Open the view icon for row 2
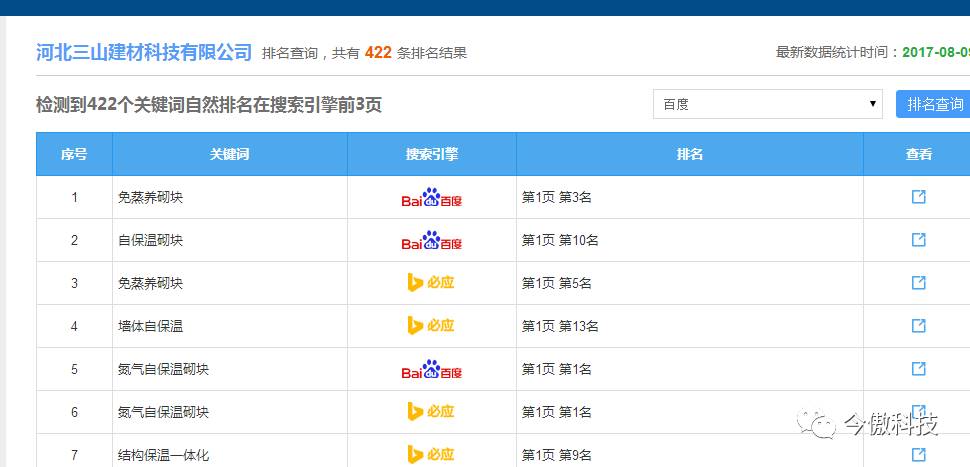This screenshot has width=970, height=467. (x=918, y=240)
